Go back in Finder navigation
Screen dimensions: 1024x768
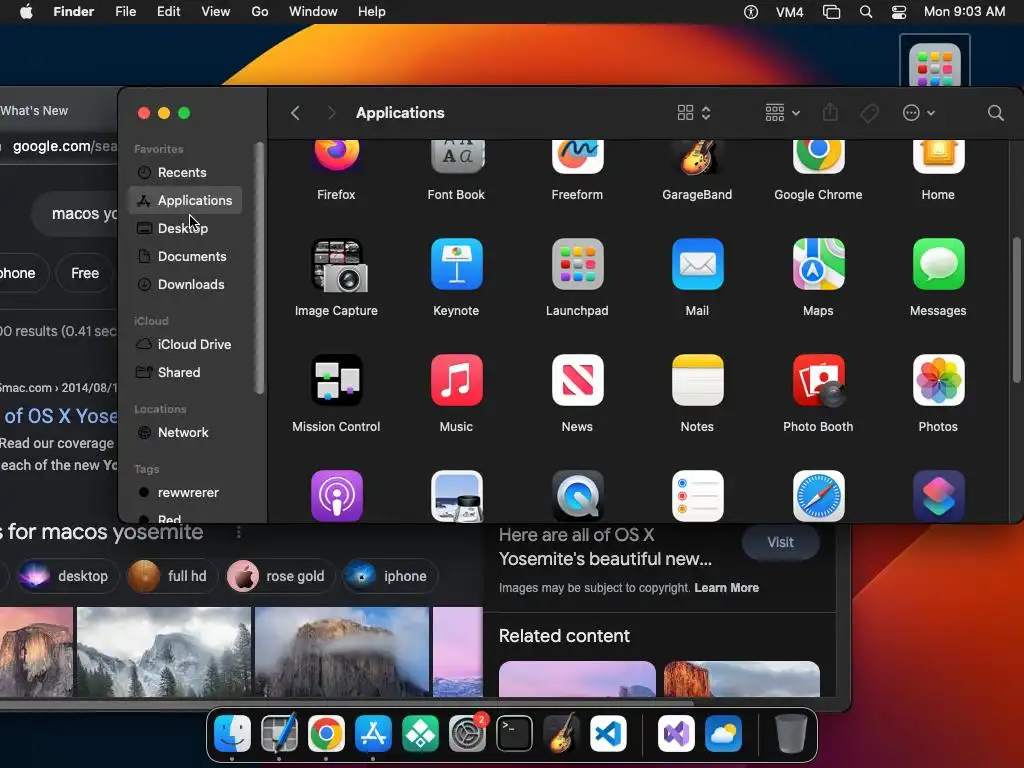[x=295, y=113]
